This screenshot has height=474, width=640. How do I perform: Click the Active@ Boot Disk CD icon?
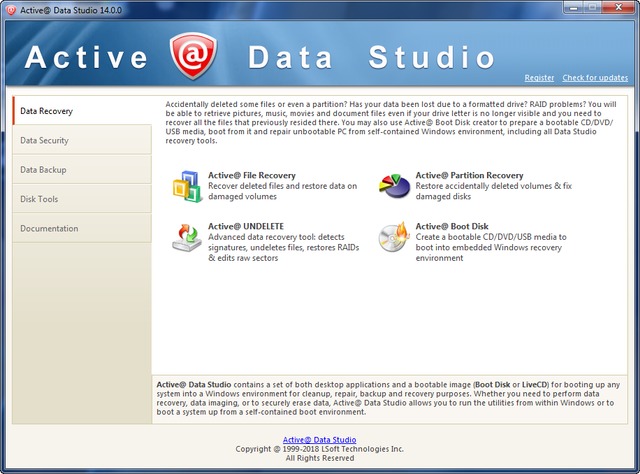pyautogui.click(x=394, y=237)
